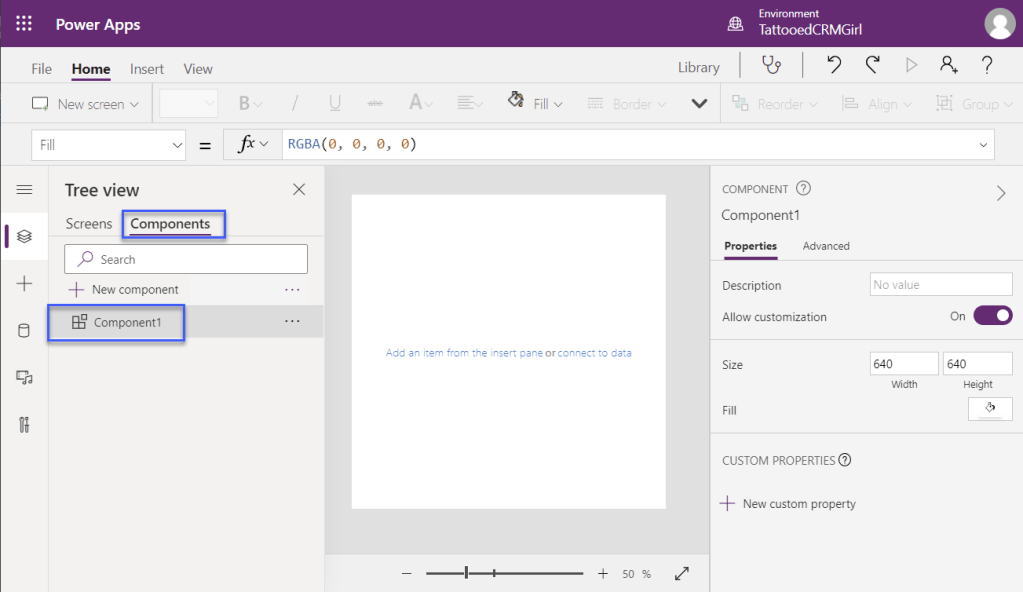The image size is (1023, 592).
Task: Switch to the Advanced properties tab
Action: pyautogui.click(x=826, y=246)
